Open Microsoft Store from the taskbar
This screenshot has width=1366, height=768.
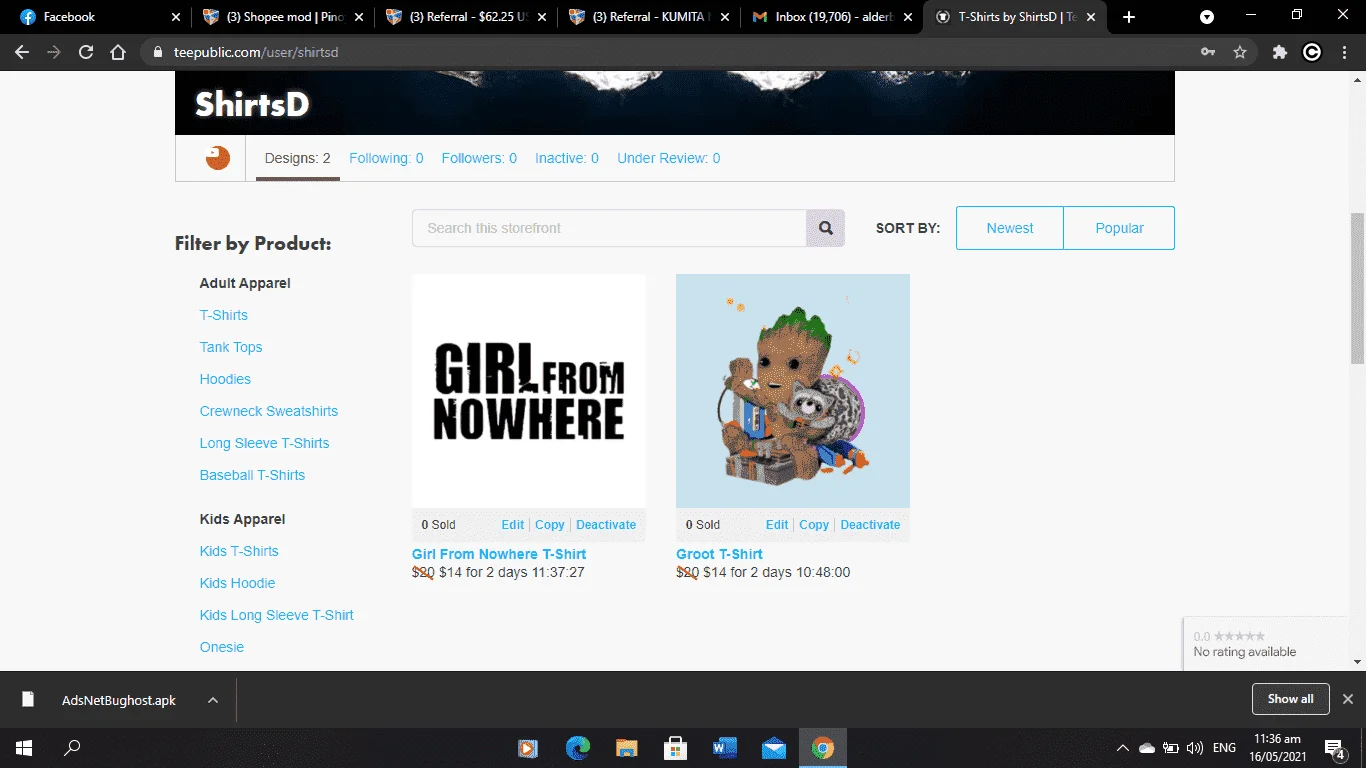(676, 747)
